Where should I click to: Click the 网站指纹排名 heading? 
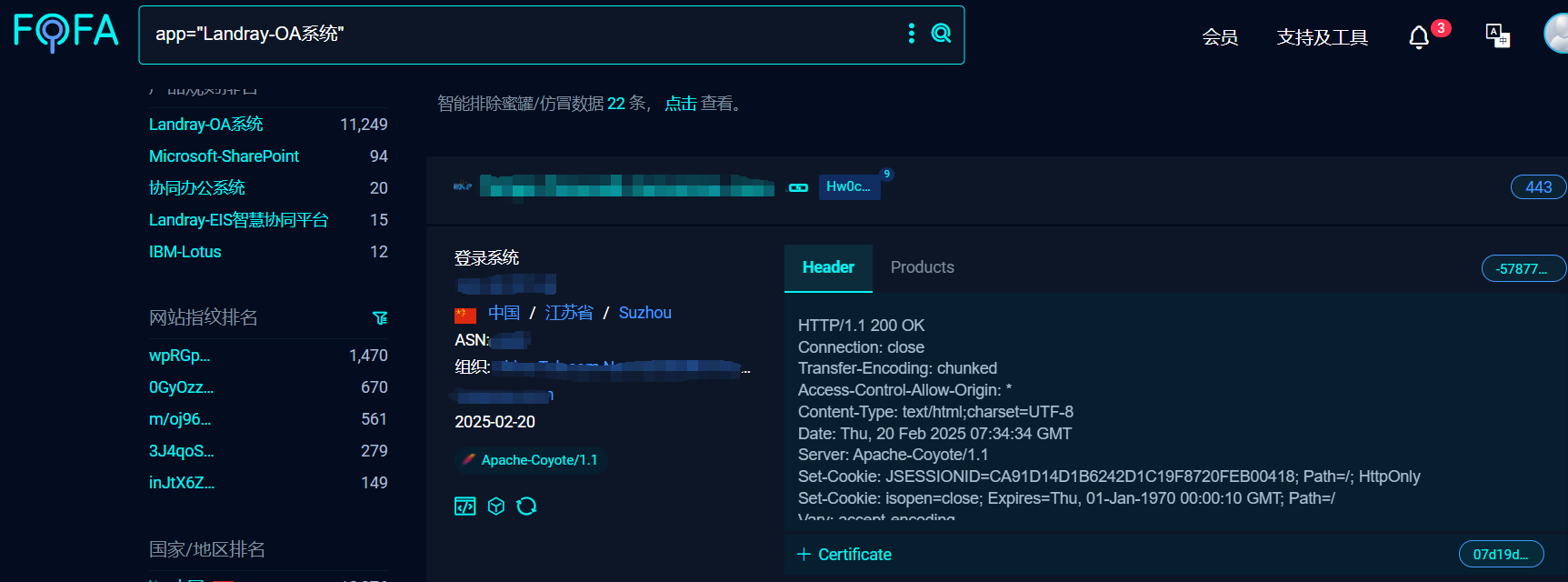pyautogui.click(x=204, y=317)
